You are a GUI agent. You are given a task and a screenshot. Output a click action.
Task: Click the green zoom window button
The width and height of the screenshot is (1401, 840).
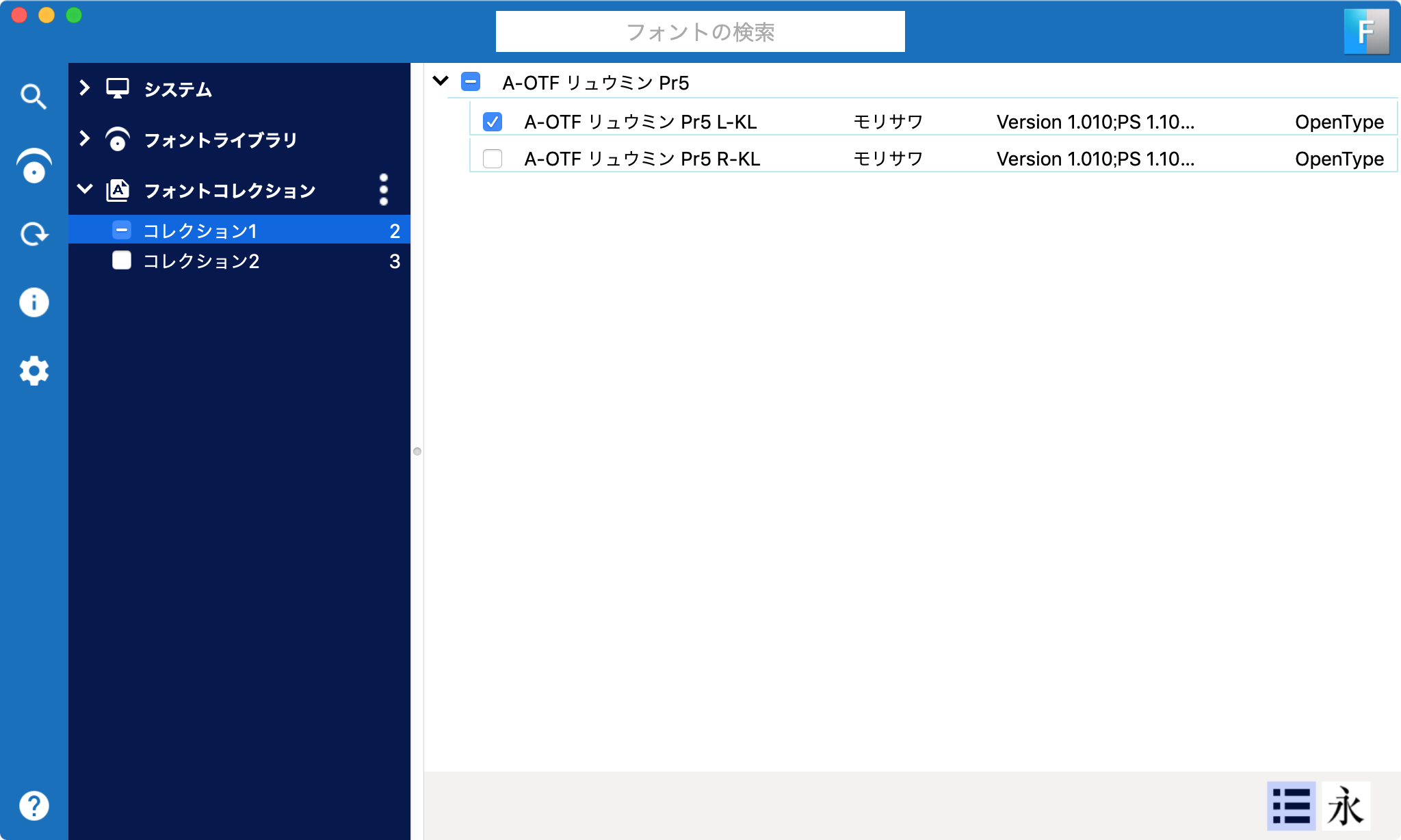74,15
